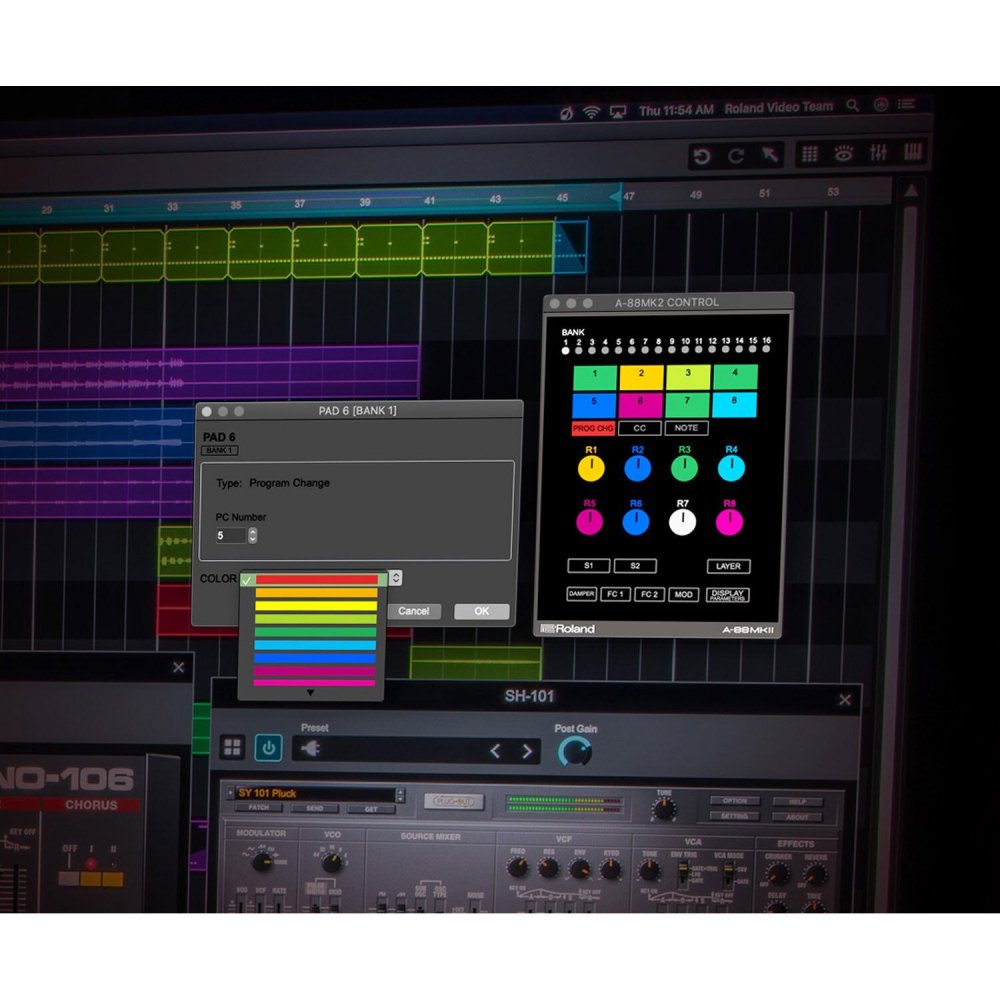Click OK in the PAD 6 dialog
This screenshot has height=1000, width=1000.
pyautogui.click(x=481, y=611)
